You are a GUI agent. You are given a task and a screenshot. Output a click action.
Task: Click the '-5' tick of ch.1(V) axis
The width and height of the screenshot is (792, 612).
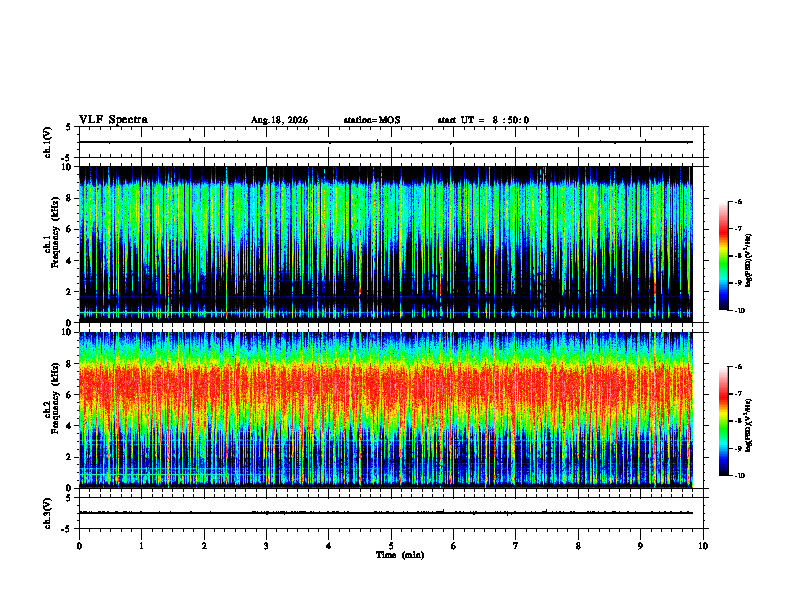tap(67, 158)
